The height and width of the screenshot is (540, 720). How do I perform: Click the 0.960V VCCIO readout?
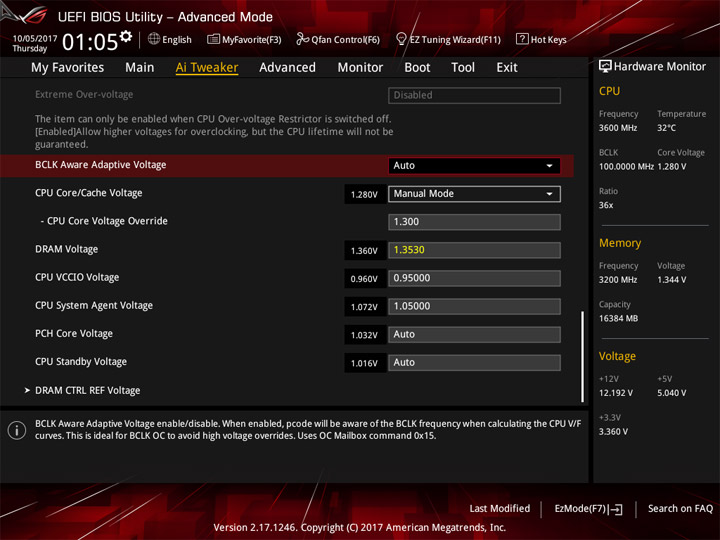point(365,279)
